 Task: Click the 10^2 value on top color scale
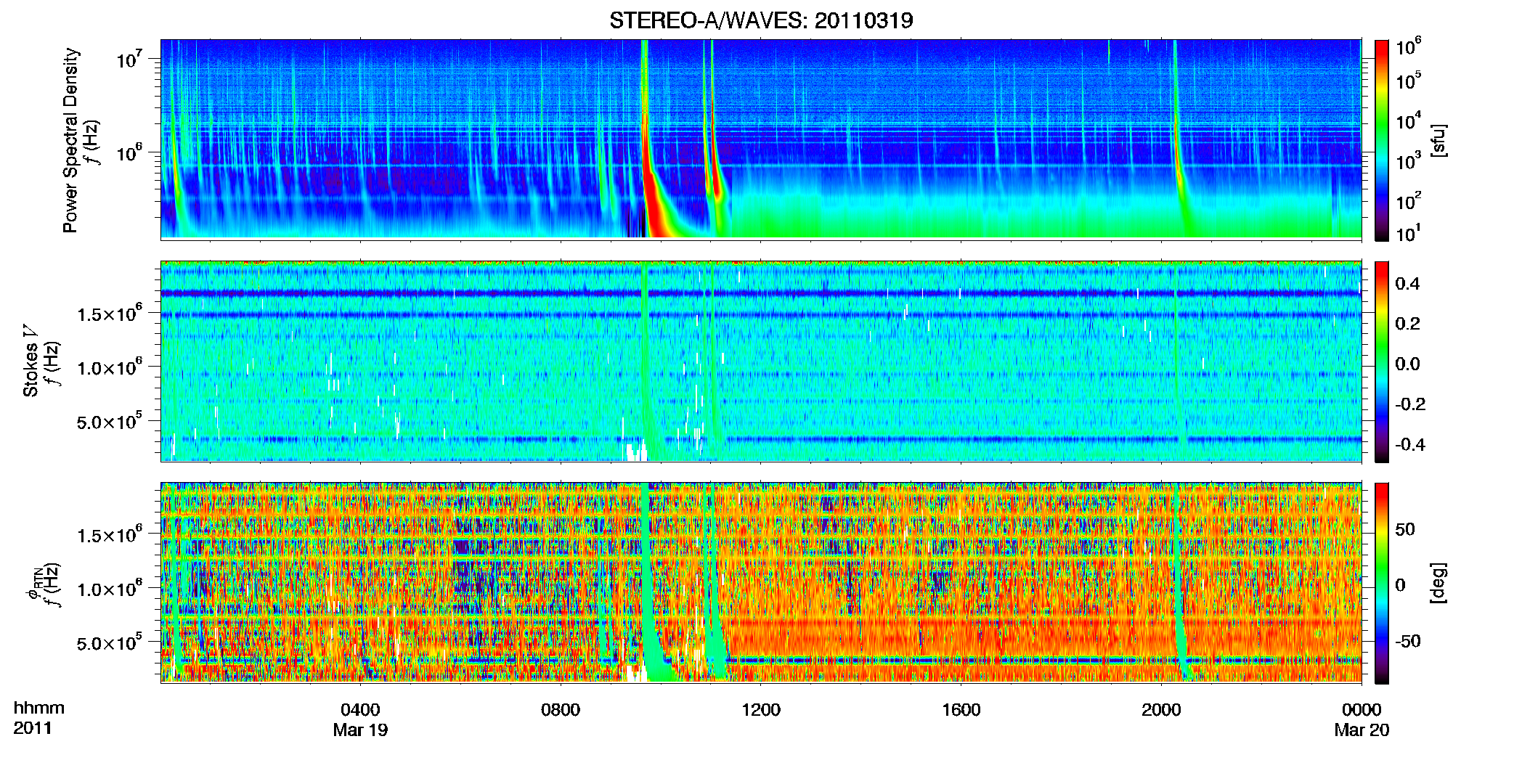[x=1409, y=201]
